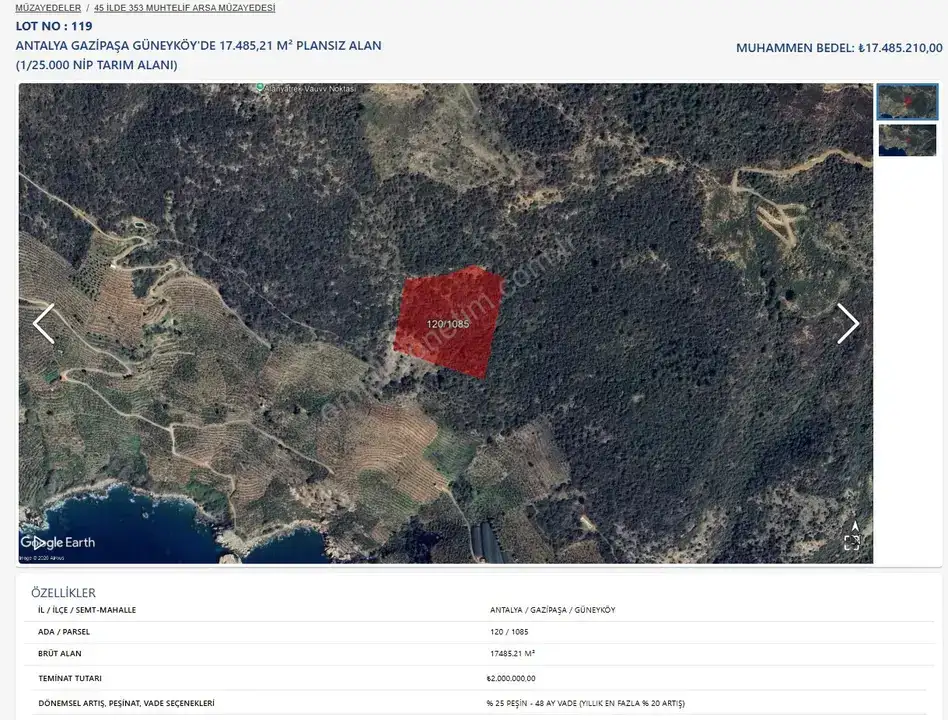Open 45 İLDE 353 MUHTELİF ARSA MÜZAYEDESİ link
Screen dimensions: 948x720
(x=184, y=8)
